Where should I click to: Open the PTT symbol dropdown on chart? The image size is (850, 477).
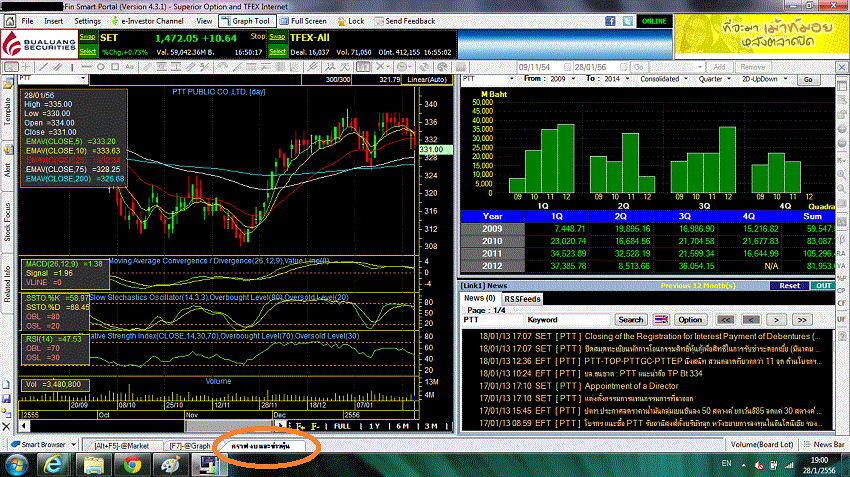pos(83,79)
